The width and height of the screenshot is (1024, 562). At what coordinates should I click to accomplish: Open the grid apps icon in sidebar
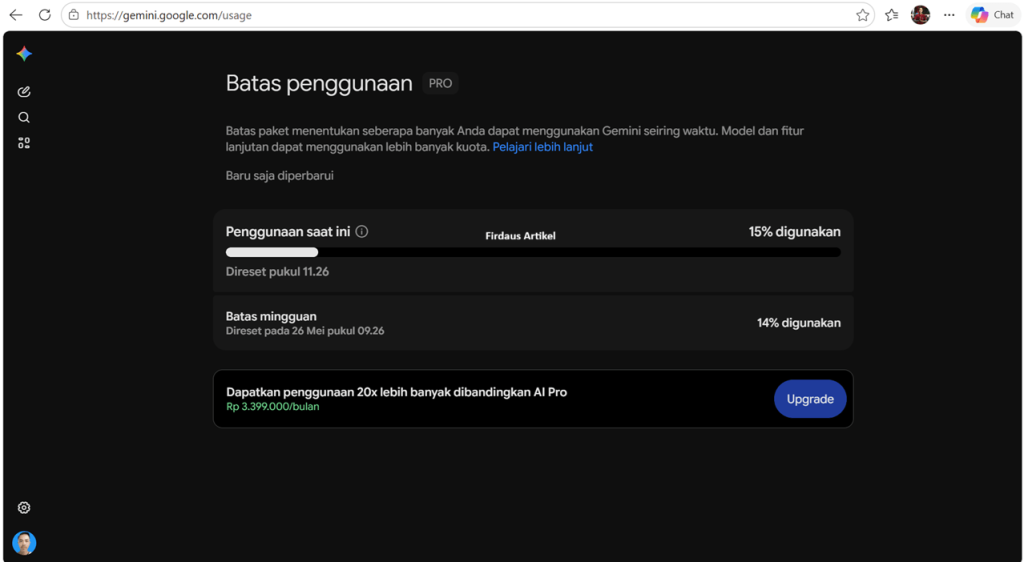pos(24,143)
